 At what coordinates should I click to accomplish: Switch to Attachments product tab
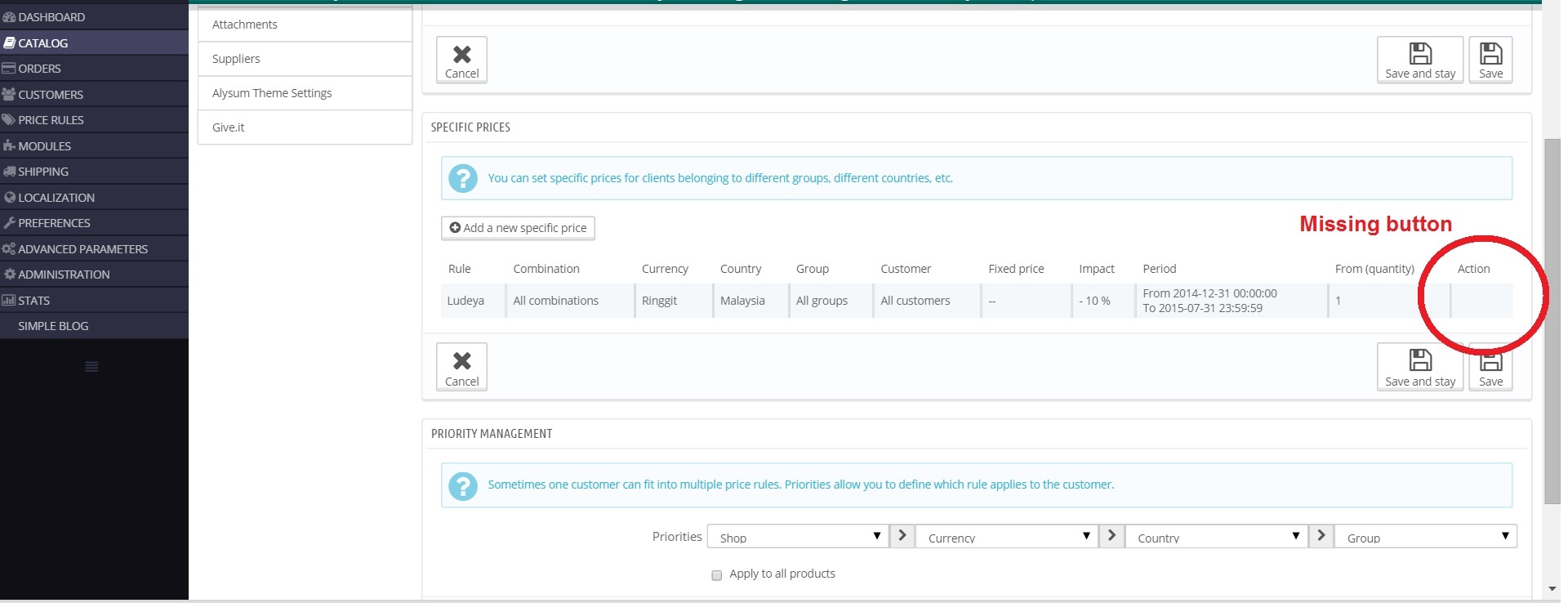tap(305, 25)
